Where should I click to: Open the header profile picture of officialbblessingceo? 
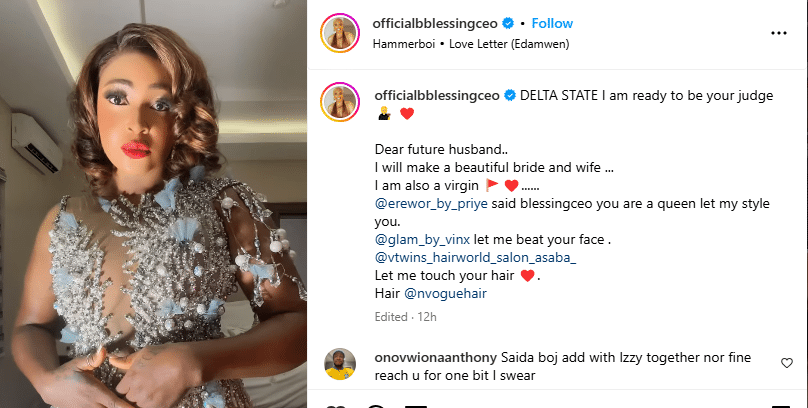pyautogui.click(x=338, y=33)
